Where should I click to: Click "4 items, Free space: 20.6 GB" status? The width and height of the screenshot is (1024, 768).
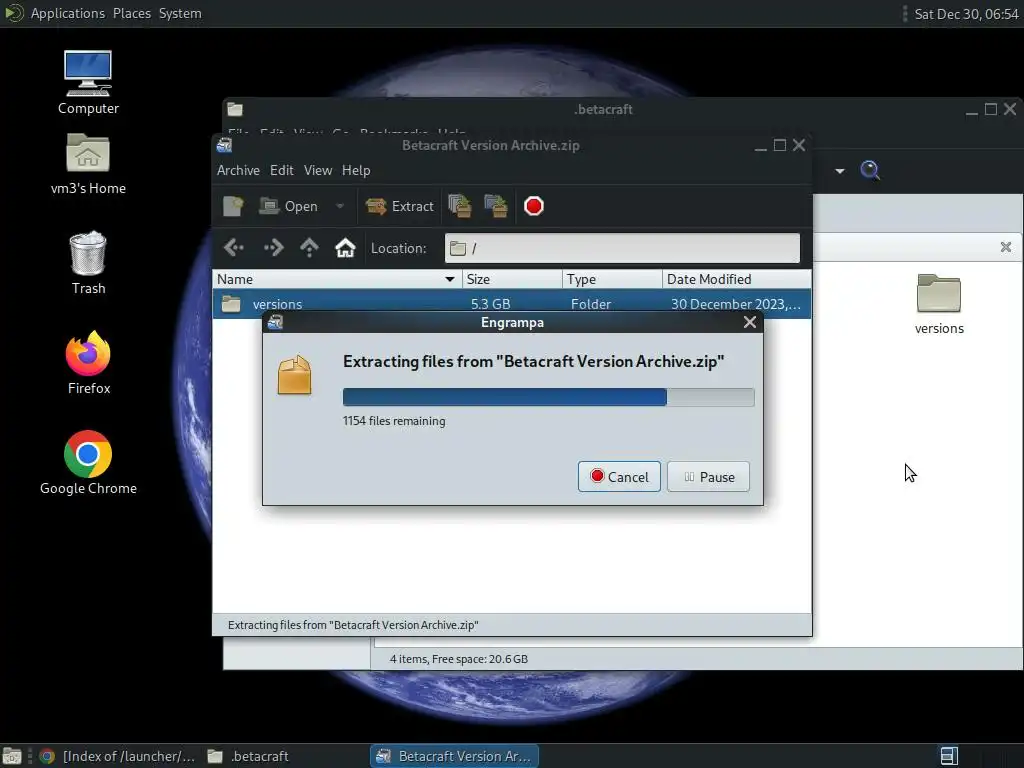click(459, 659)
